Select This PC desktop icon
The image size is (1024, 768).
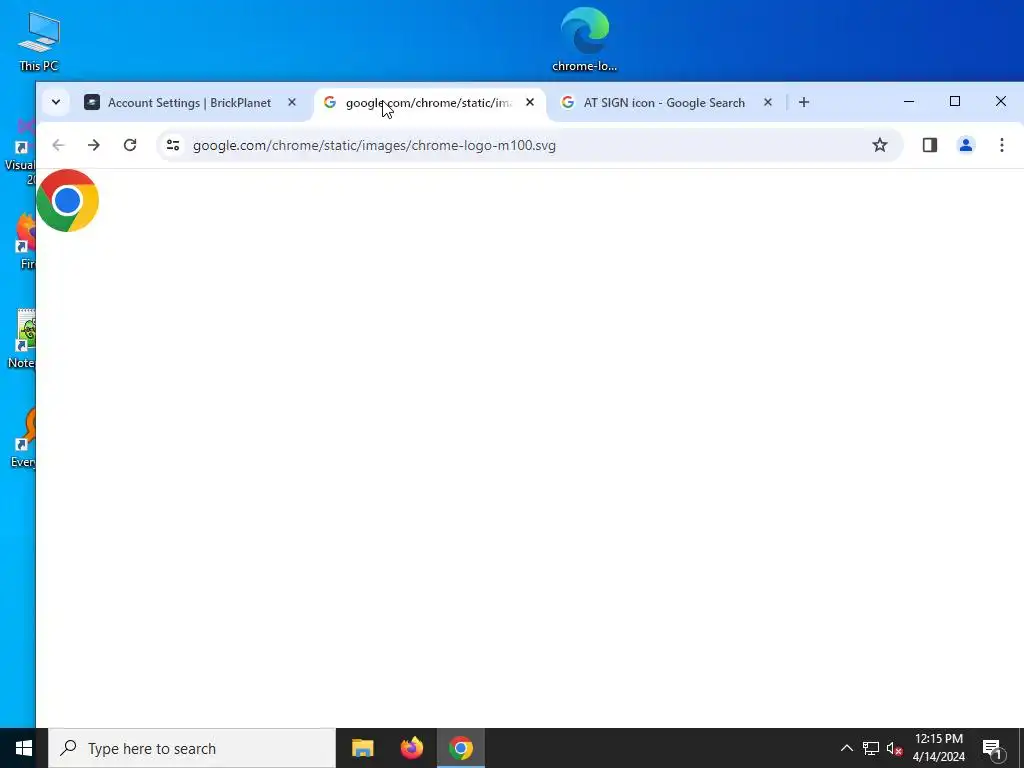coord(39,41)
